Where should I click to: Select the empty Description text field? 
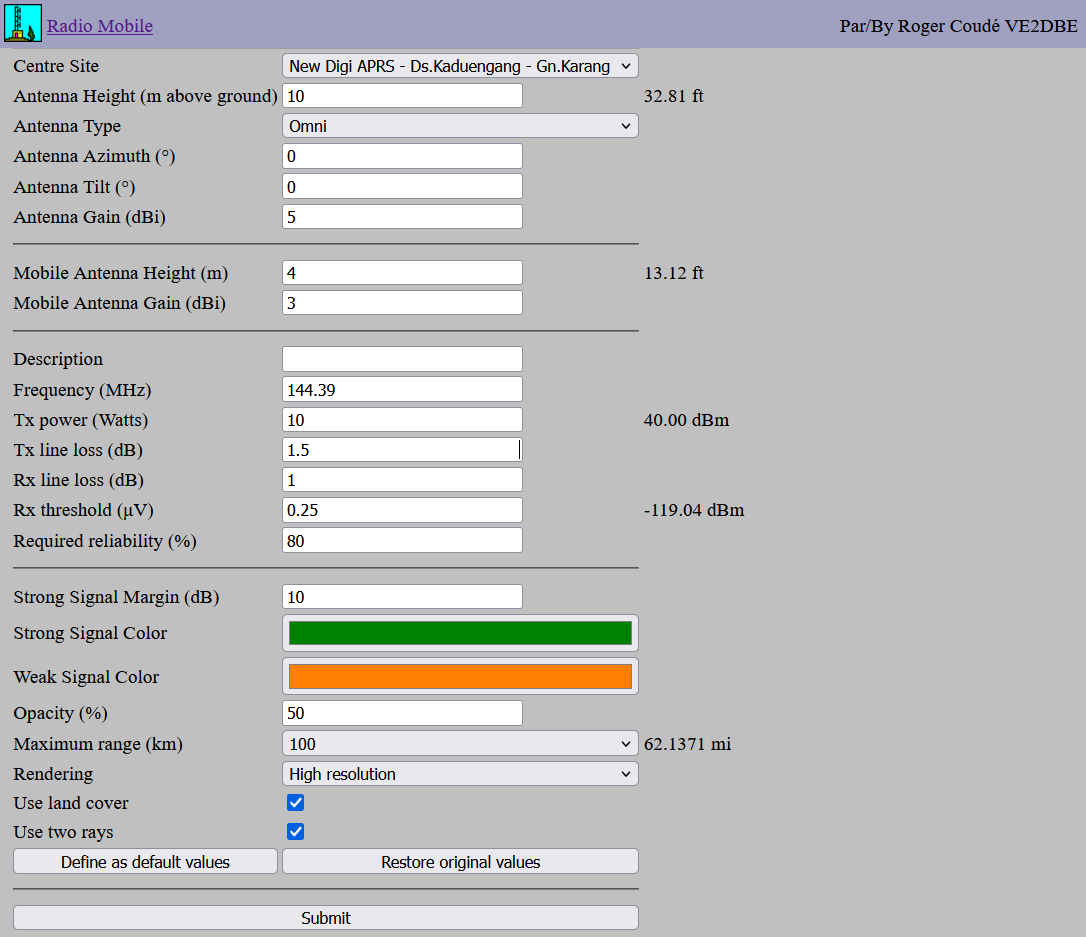402,359
